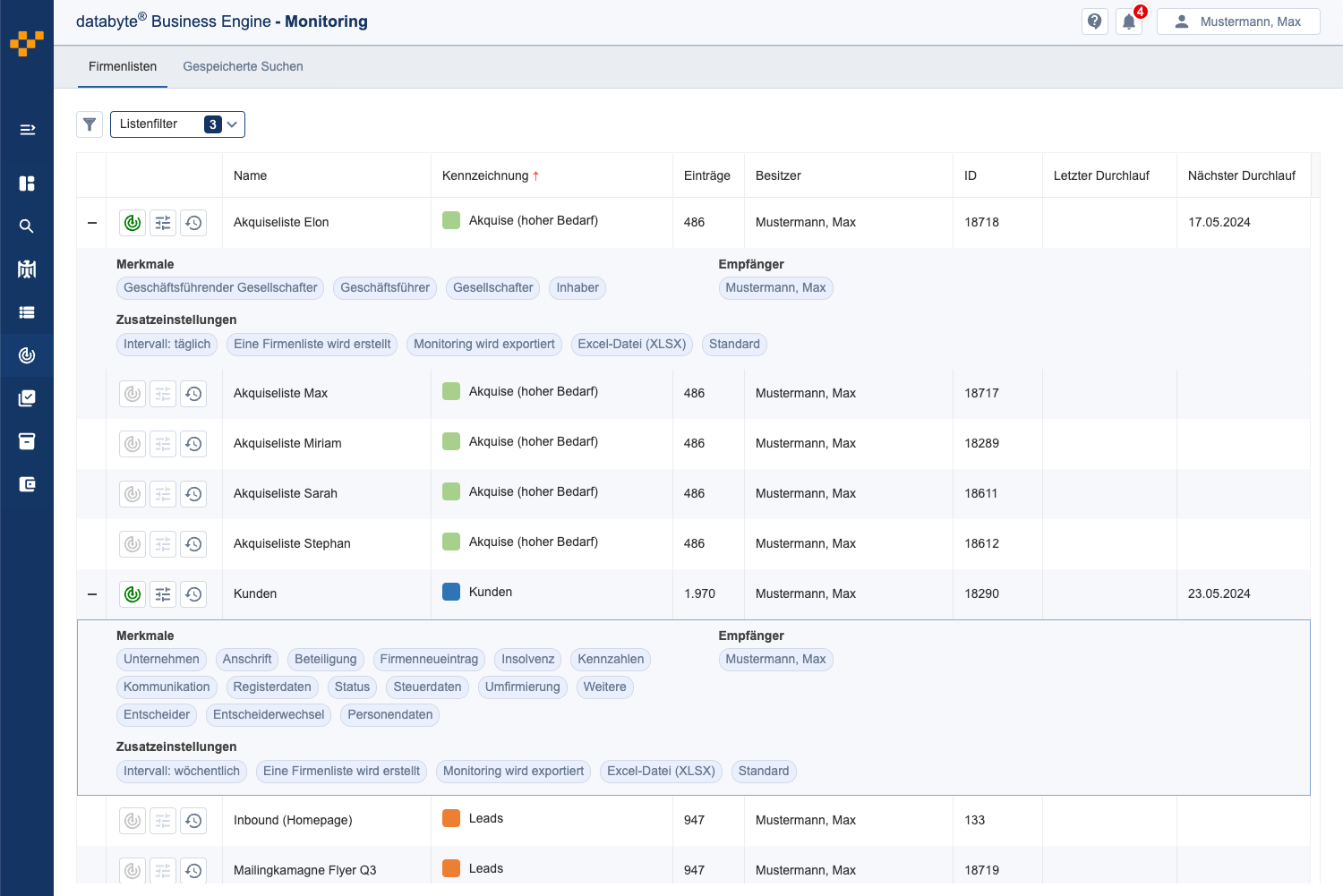The width and height of the screenshot is (1343, 896).
Task: Activate monitoring for Akquiseliste Max
Action: tap(132, 393)
